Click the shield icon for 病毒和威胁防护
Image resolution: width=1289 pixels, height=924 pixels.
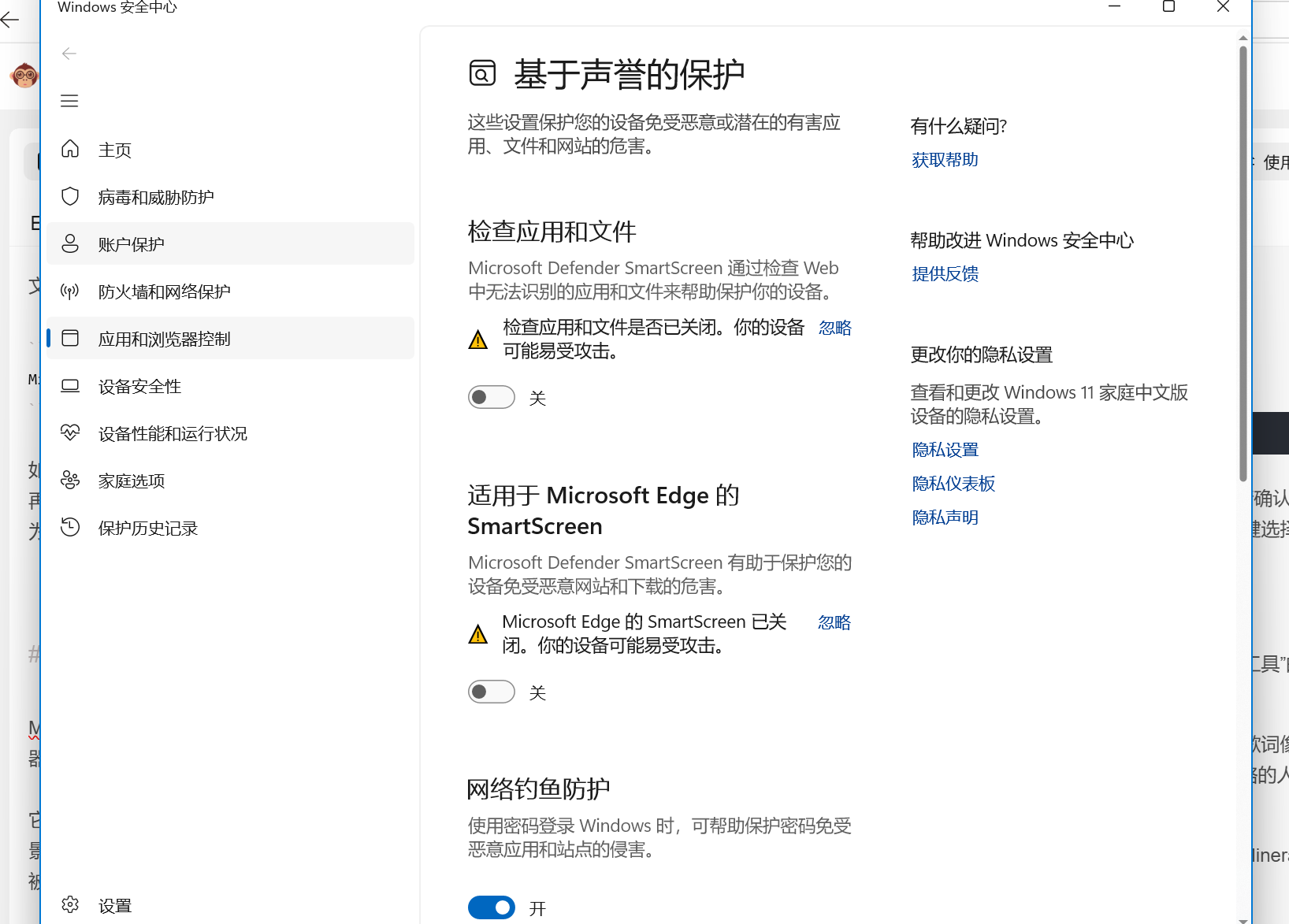point(70,196)
